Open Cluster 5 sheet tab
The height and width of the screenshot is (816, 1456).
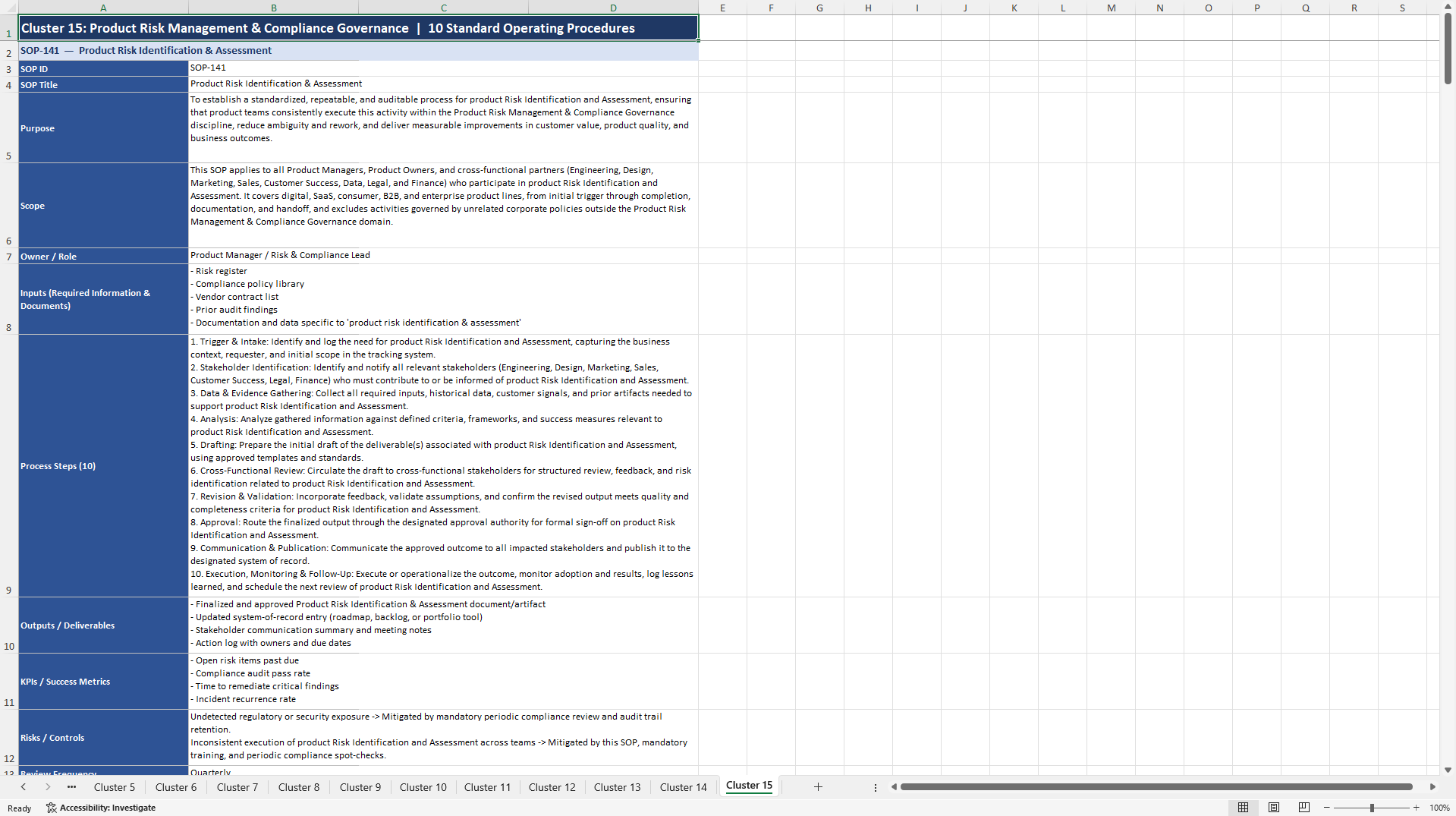click(x=115, y=787)
